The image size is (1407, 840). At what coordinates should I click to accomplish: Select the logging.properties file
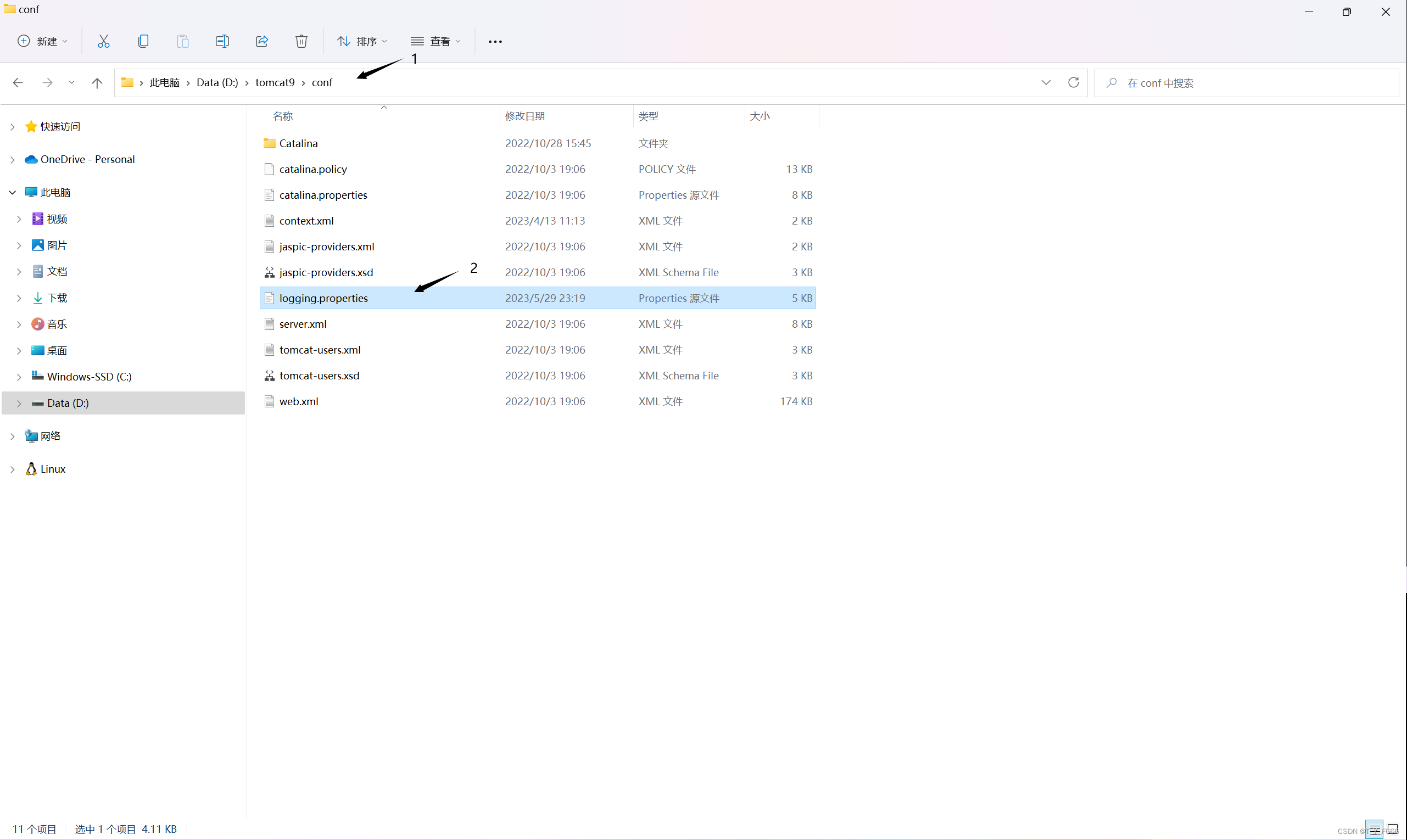538,298
